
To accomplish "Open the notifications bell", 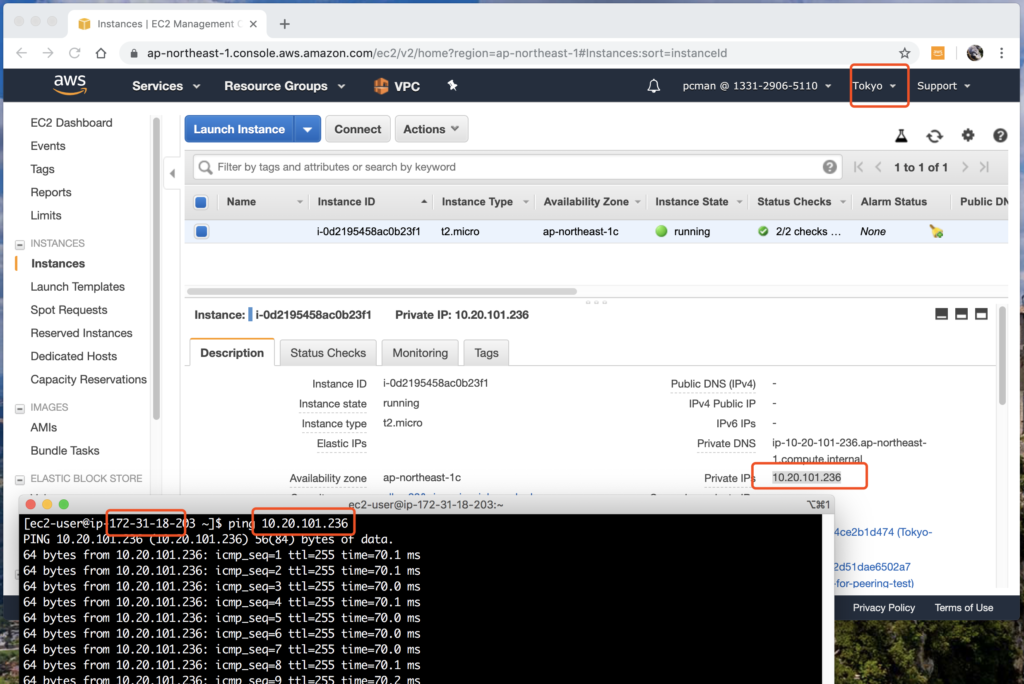I will coord(653,86).
